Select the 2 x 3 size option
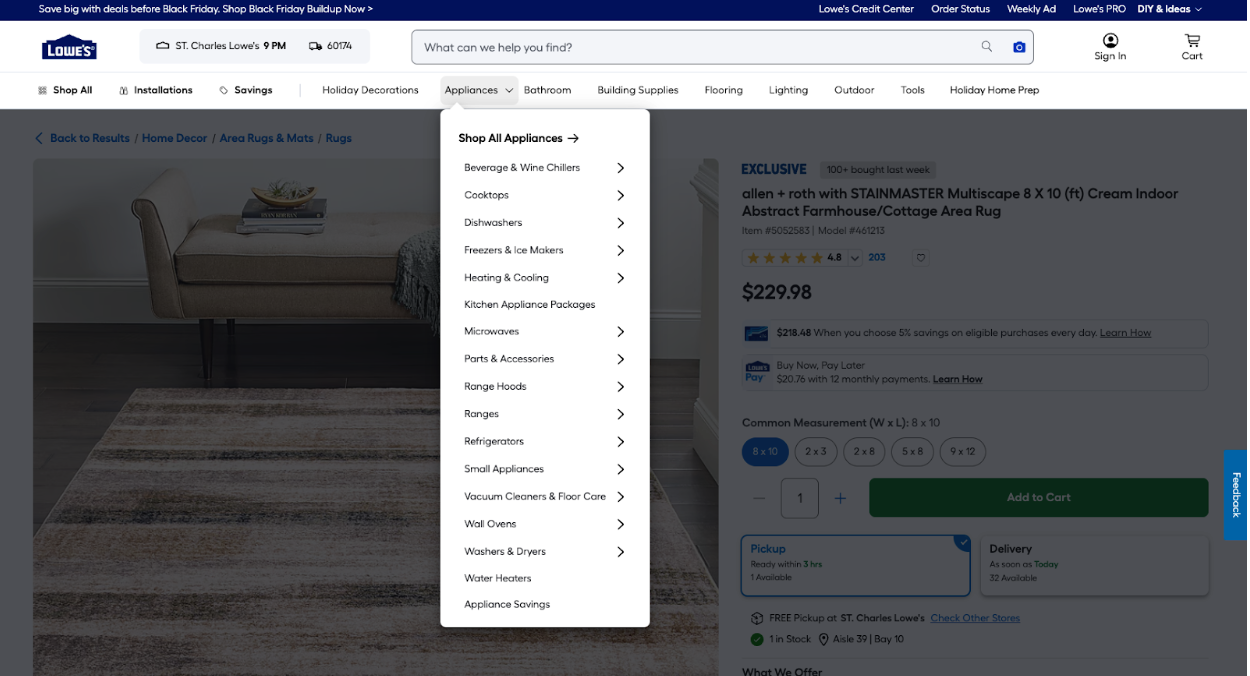Image resolution: width=1250 pixels, height=676 pixels. point(816,451)
